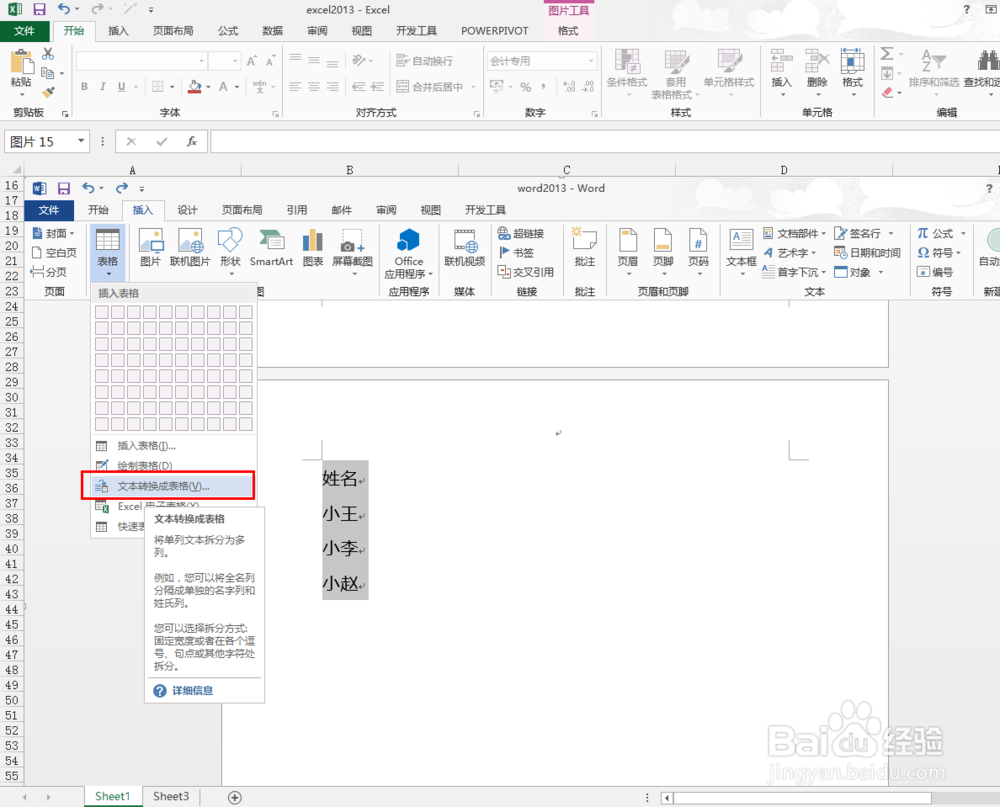Click Excel fill color bucket icon
1000x807 pixels.
(x=195, y=86)
